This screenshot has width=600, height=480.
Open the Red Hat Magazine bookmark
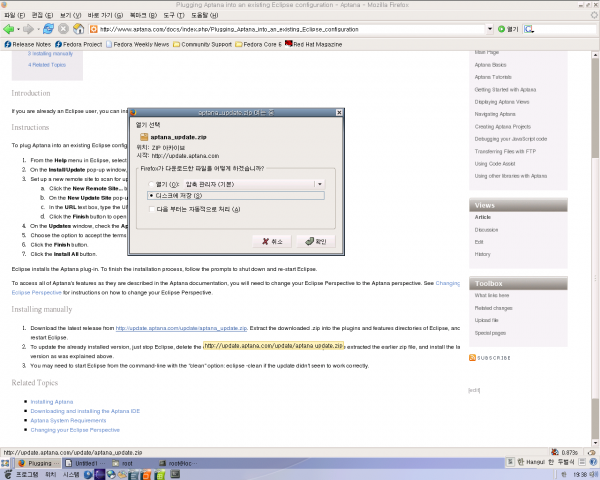(313, 44)
